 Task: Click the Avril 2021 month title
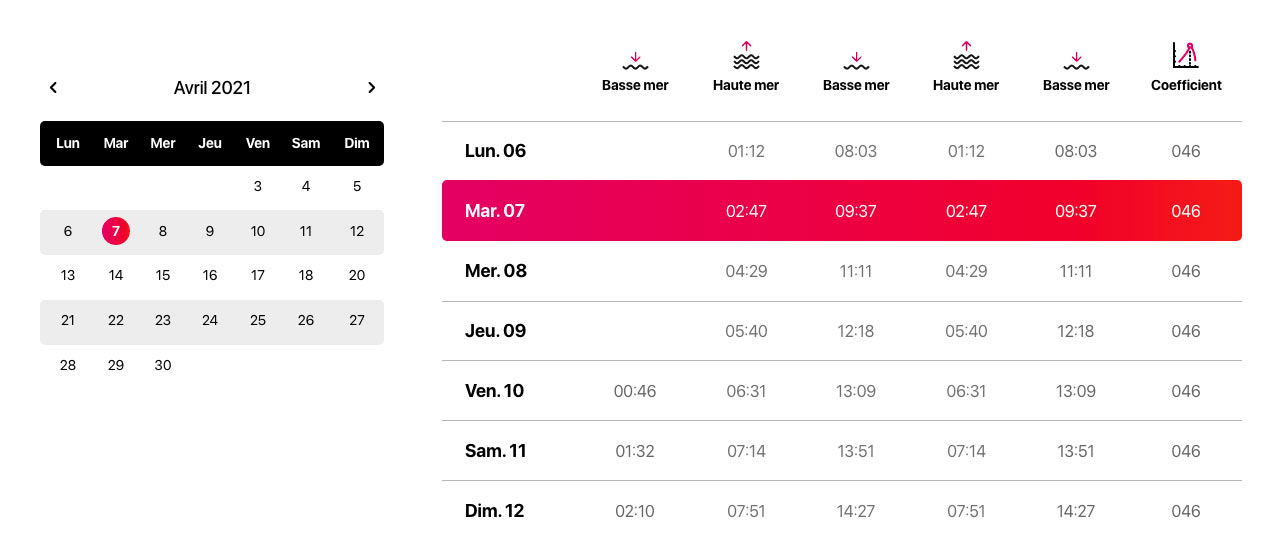(x=212, y=88)
